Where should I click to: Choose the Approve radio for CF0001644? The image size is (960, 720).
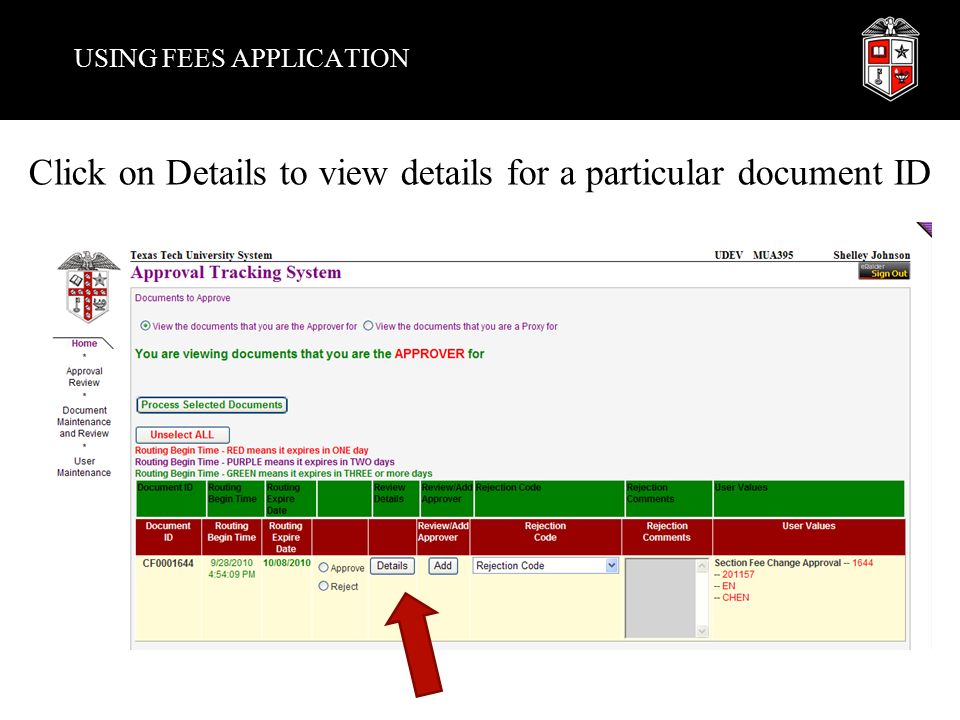point(323,568)
